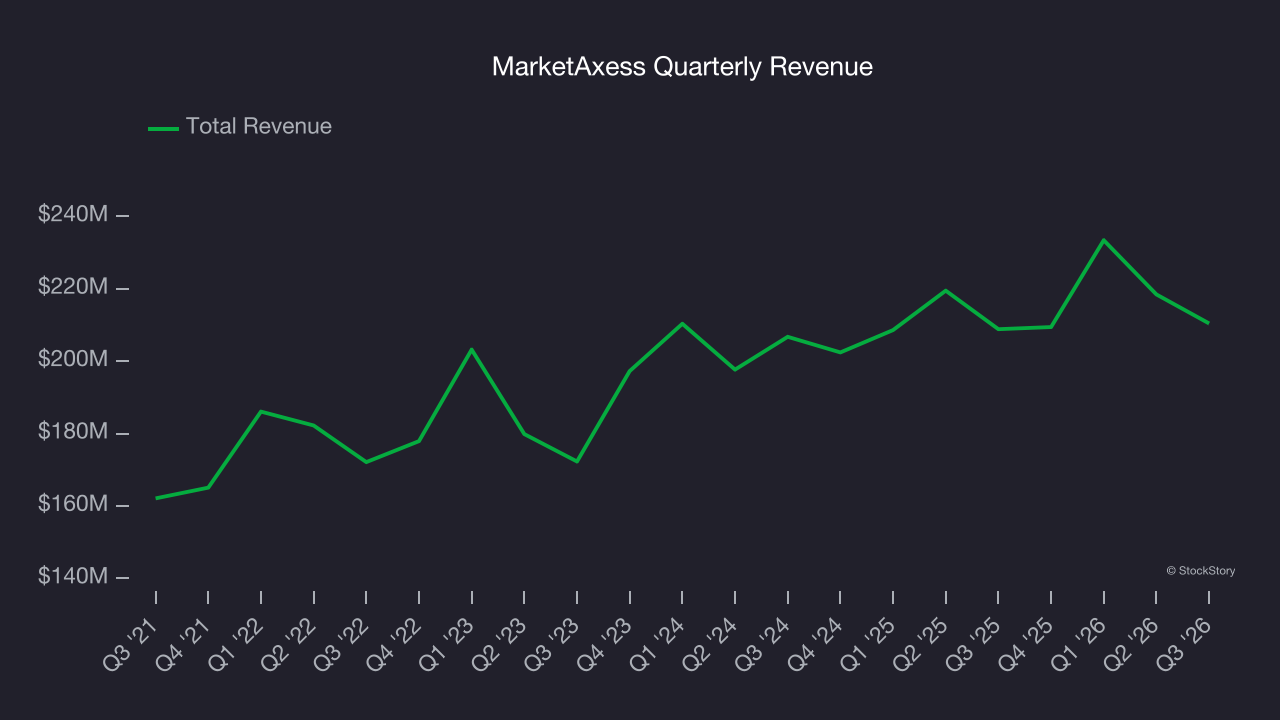Select the "Total Revenue" legend label
The height and width of the screenshot is (720, 1280).
[x=259, y=127]
